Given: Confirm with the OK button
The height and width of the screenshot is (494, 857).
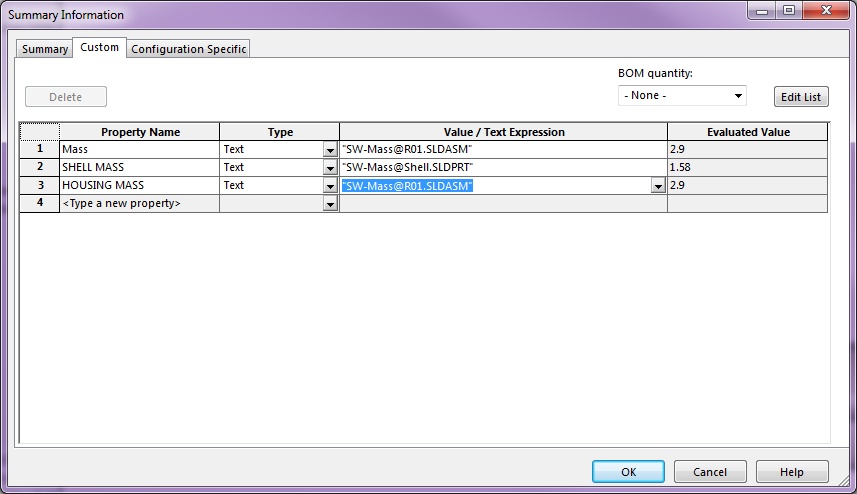Looking at the screenshot, I should (x=628, y=472).
